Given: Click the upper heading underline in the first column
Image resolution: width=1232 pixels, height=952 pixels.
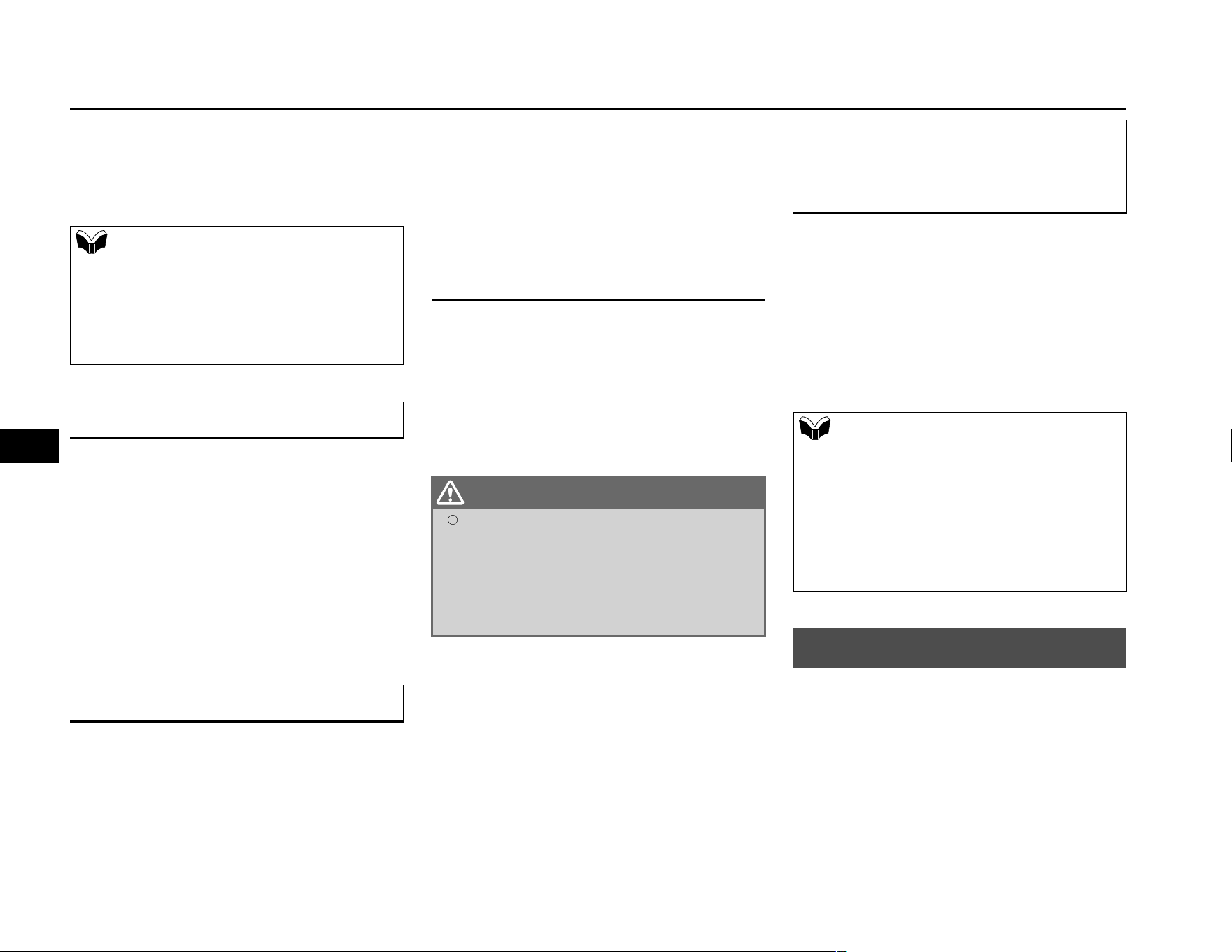Looking at the screenshot, I should (x=236, y=438).
